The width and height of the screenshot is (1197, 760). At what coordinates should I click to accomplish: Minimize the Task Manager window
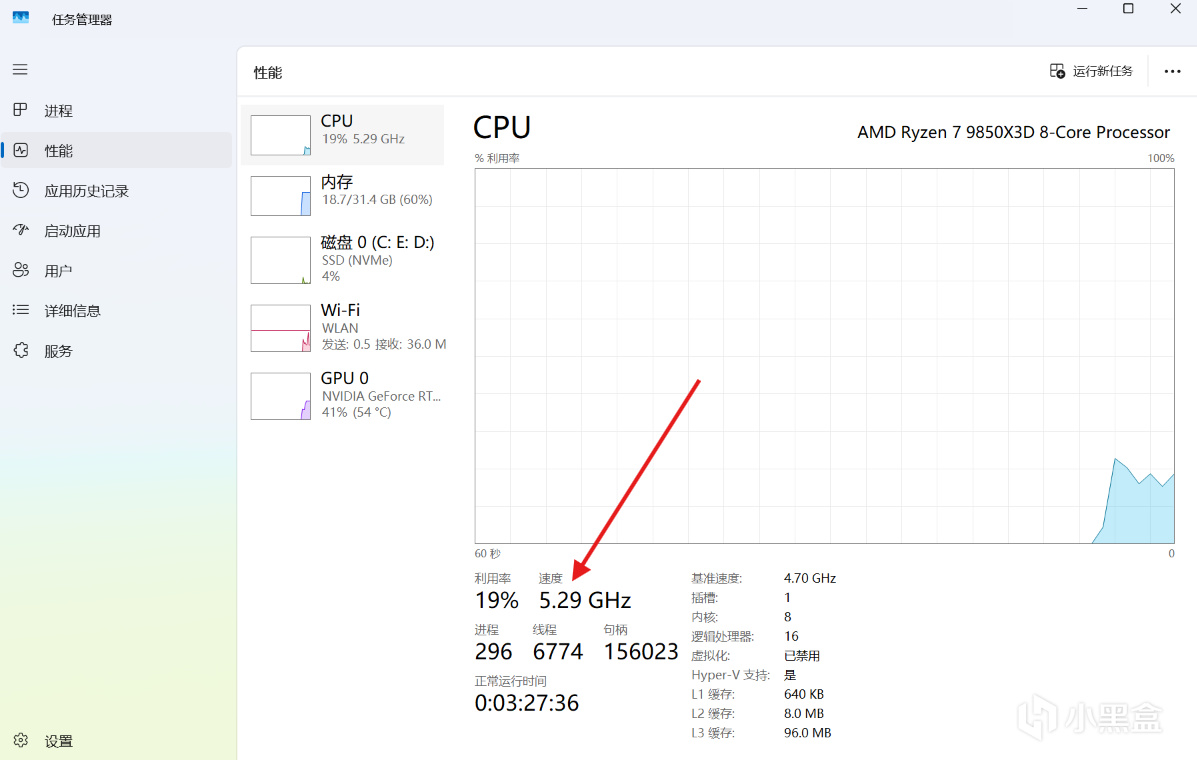tap(1082, 9)
